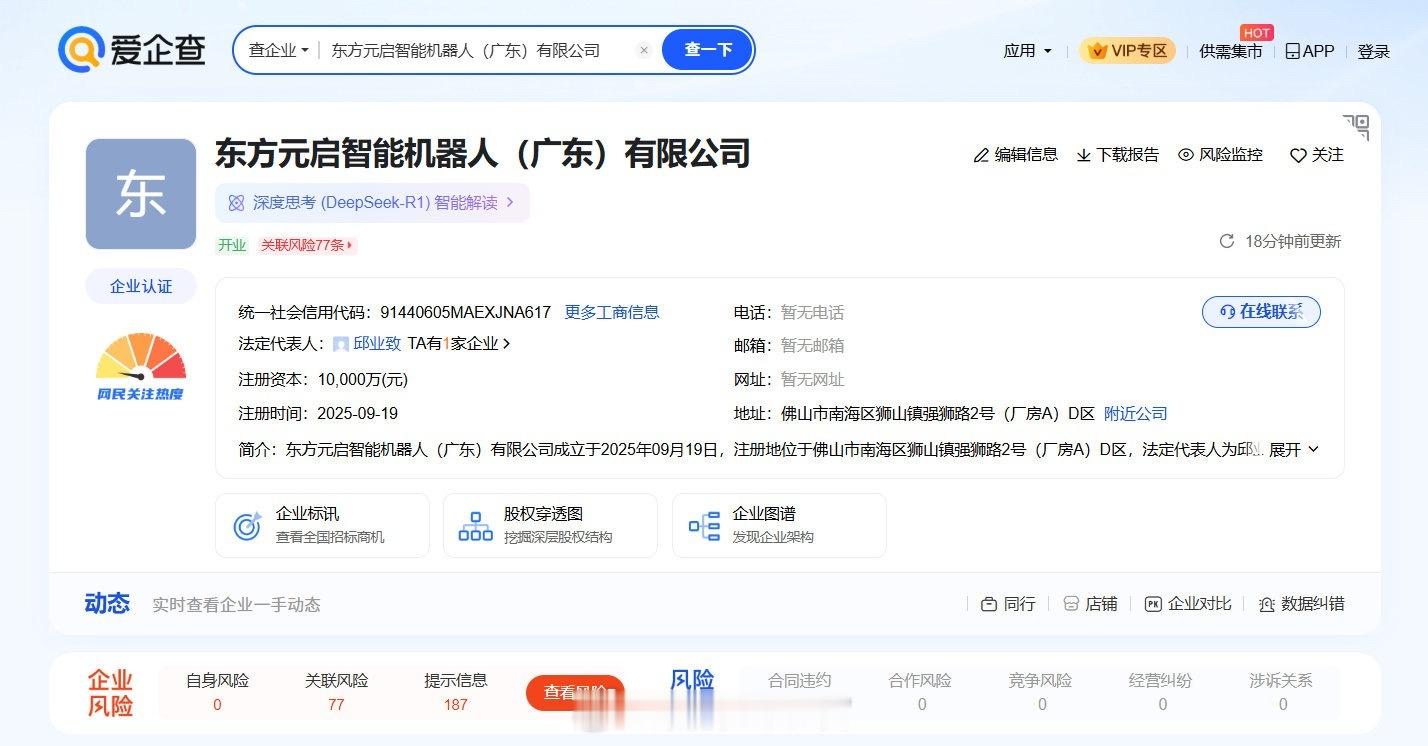
Task: Open the 查企业 search type dropdown
Action: click(278, 50)
